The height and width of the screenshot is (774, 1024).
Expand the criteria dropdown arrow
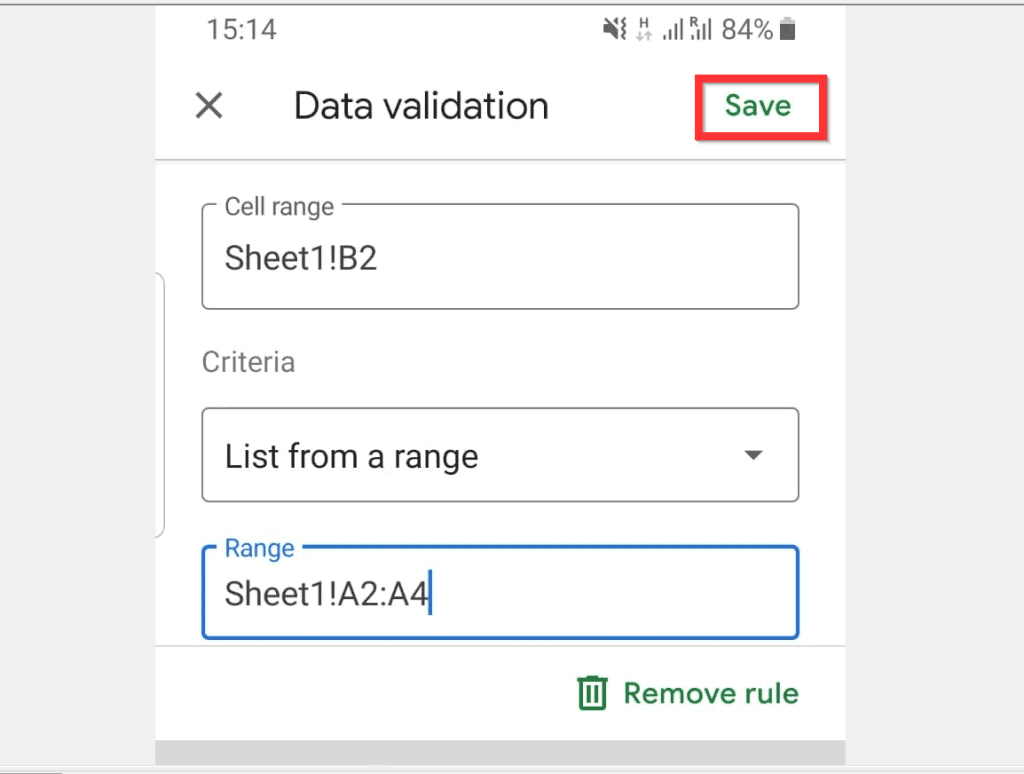click(753, 455)
